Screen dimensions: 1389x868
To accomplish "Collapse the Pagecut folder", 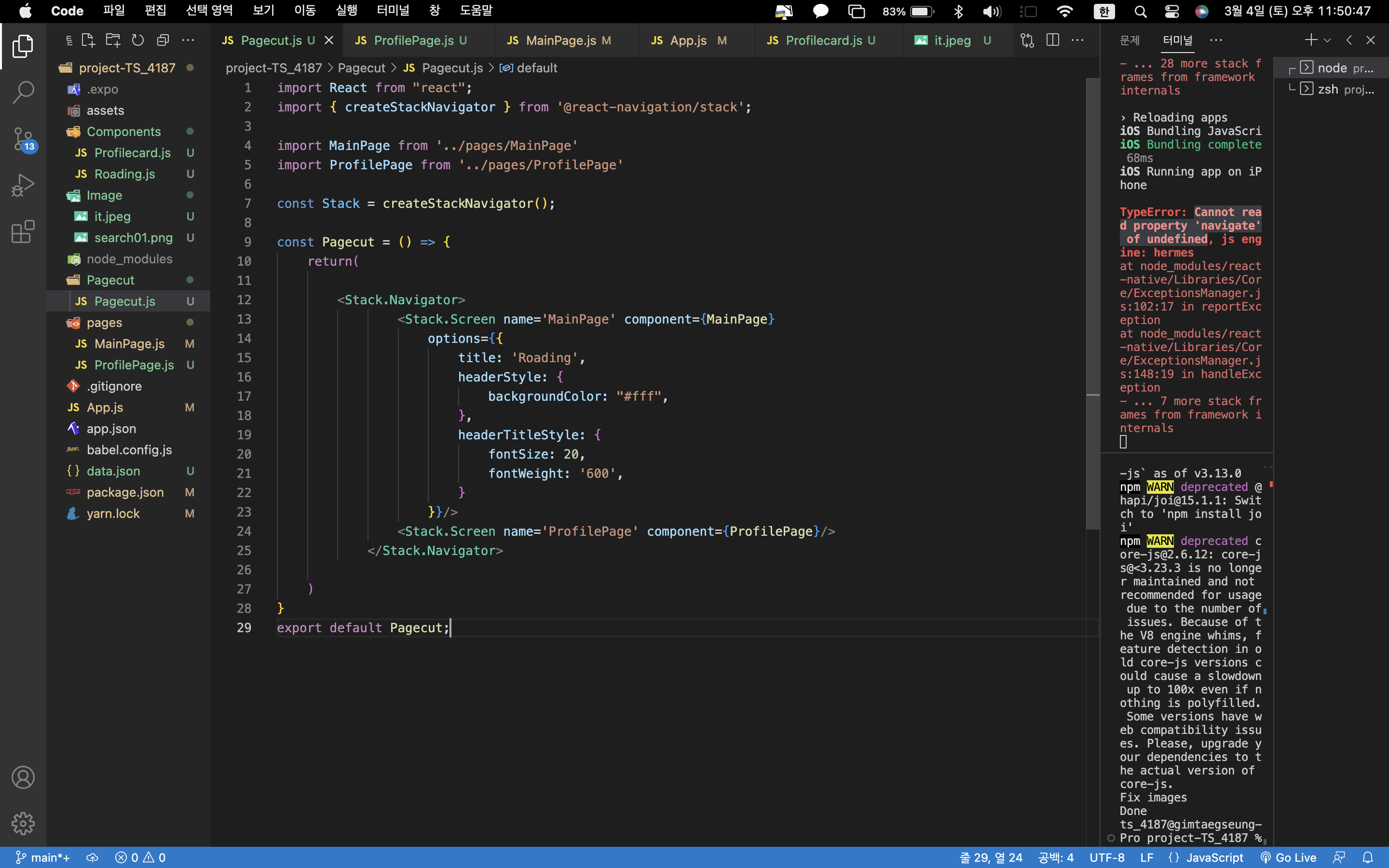I will (128, 280).
